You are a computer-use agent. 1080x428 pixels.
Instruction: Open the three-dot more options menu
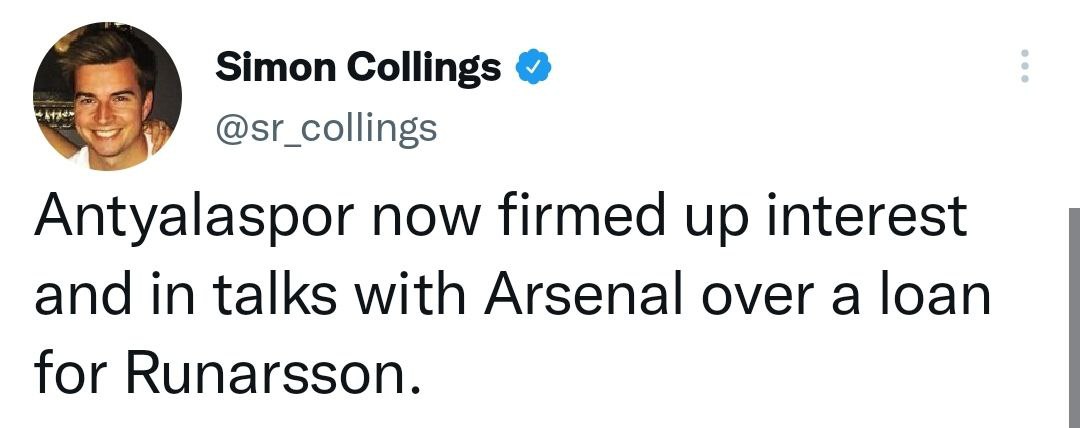[x=1022, y=66]
